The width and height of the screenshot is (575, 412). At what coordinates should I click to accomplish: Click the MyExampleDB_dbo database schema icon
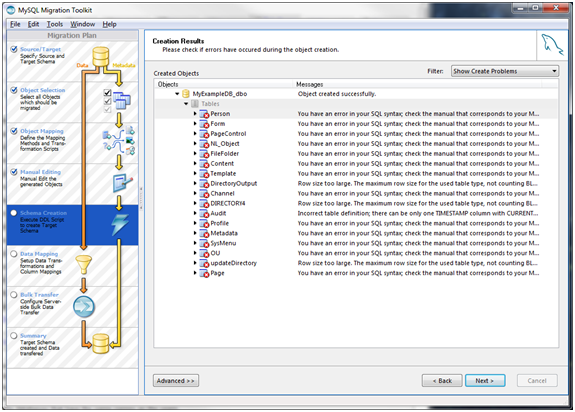click(186, 94)
